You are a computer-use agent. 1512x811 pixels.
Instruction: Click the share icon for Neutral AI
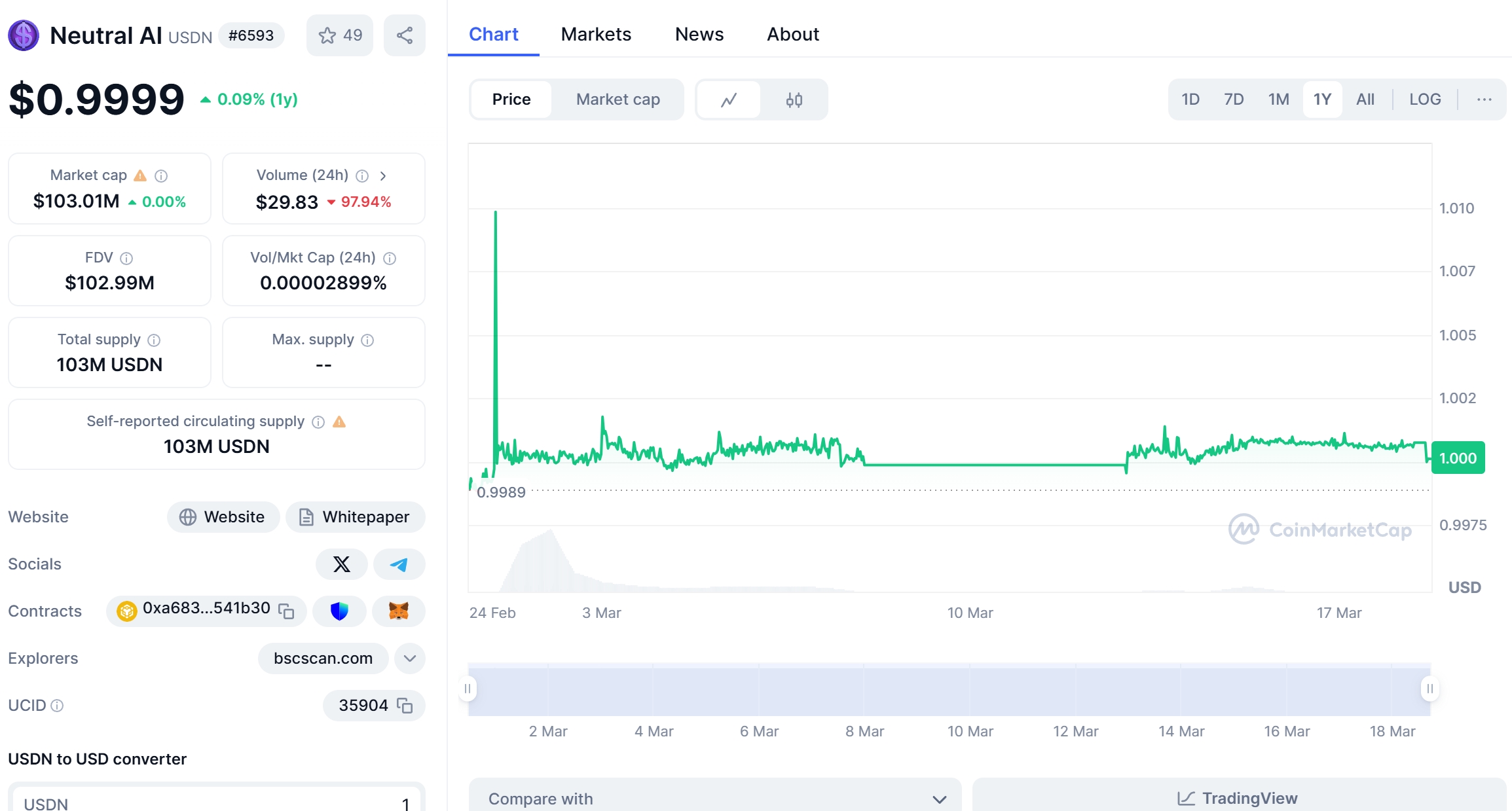point(403,34)
